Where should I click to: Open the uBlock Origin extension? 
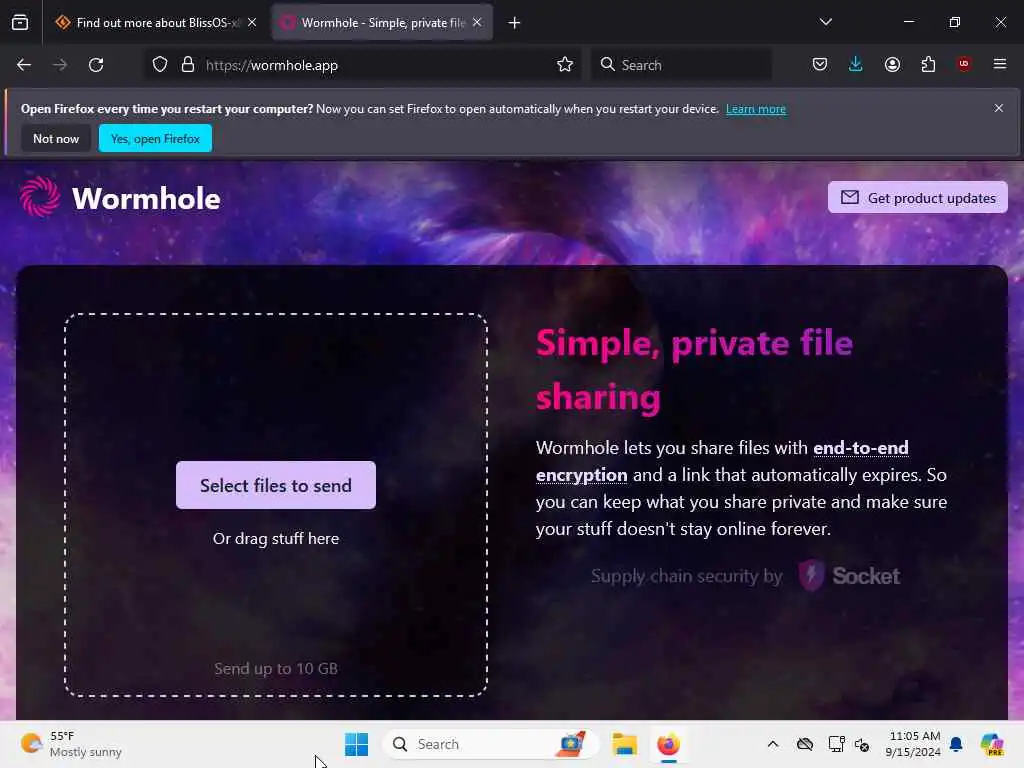click(x=964, y=64)
